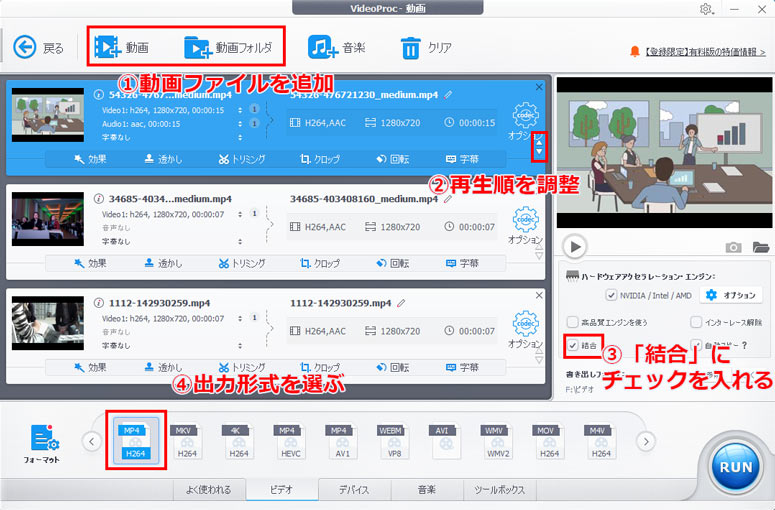Open クロップ crop for 54326 video

pyautogui.click(x=320, y=159)
